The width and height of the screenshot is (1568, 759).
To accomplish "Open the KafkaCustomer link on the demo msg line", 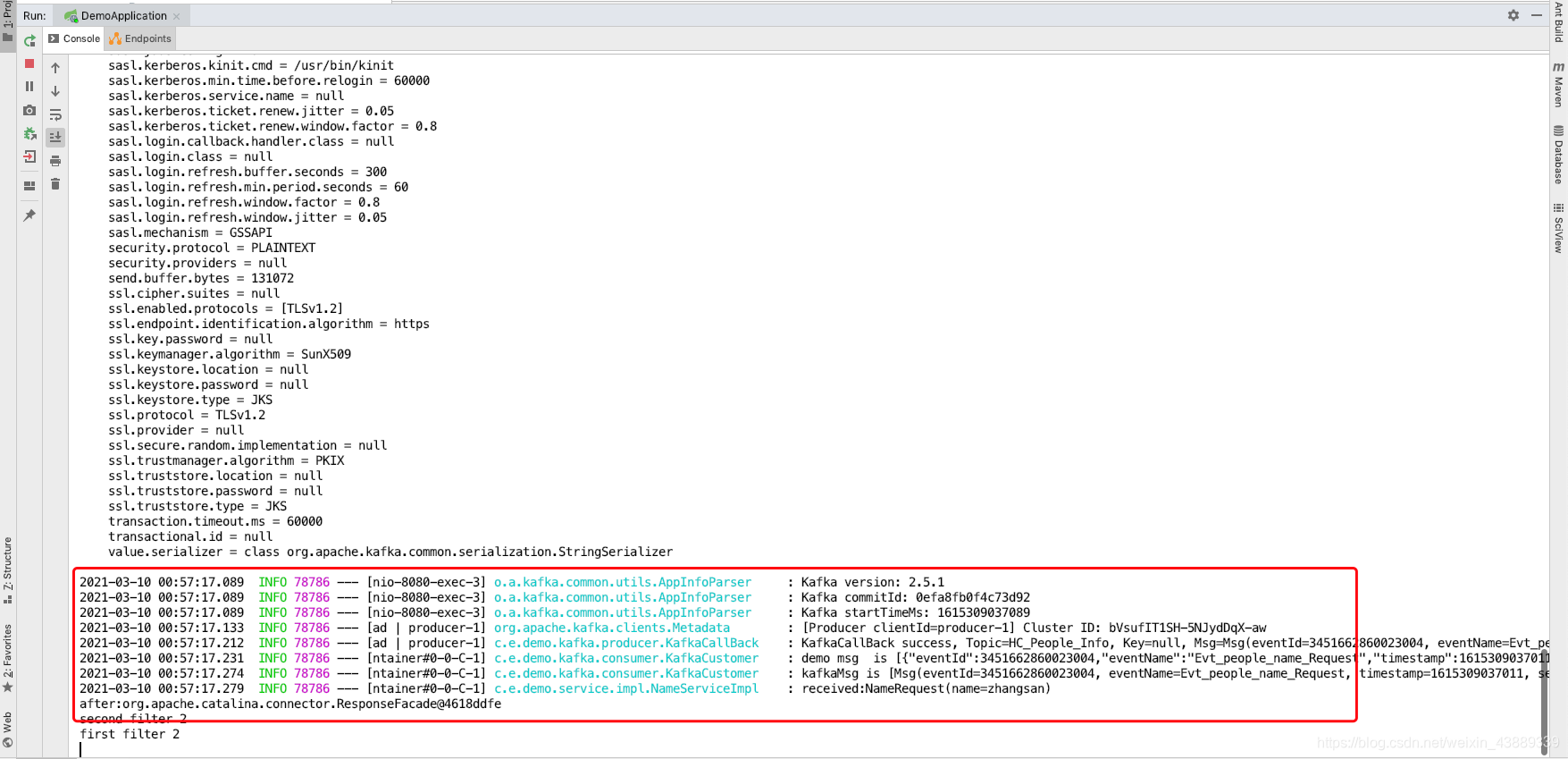I will pyautogui.click(x=626, y=658).
